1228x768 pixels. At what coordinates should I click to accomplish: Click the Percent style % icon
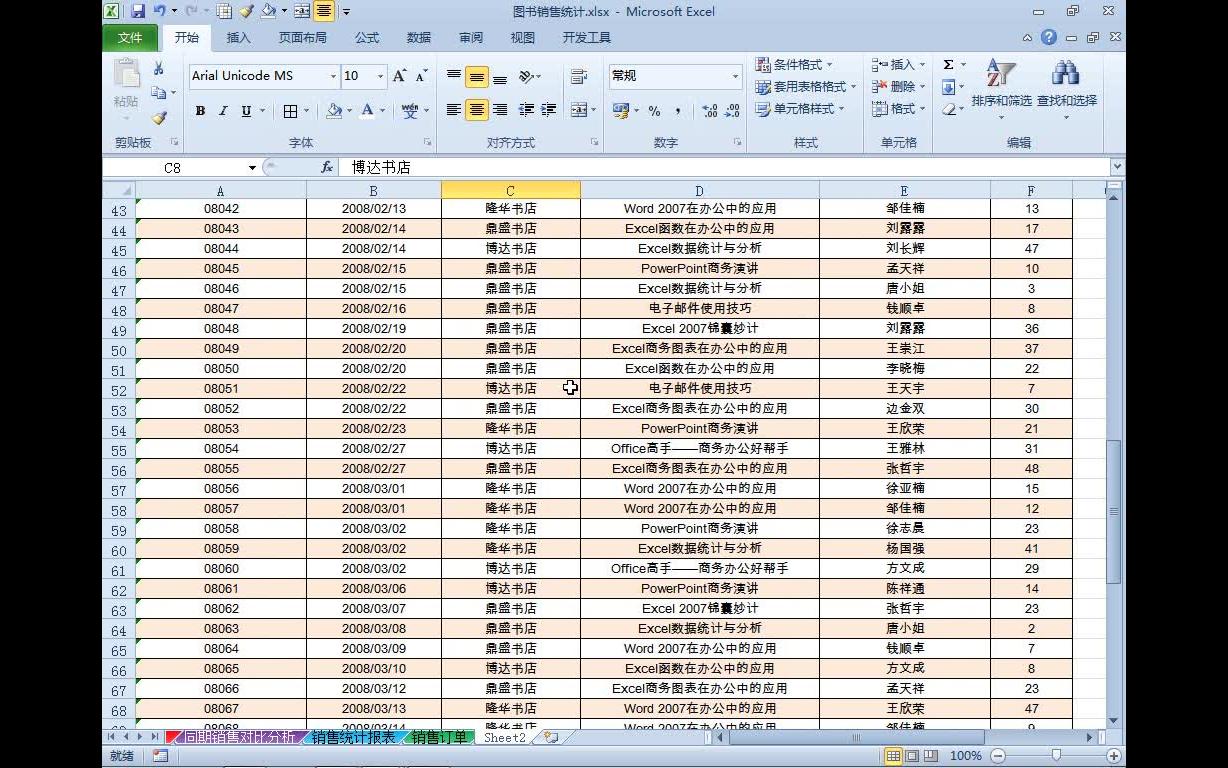click(x=655, y=111)
